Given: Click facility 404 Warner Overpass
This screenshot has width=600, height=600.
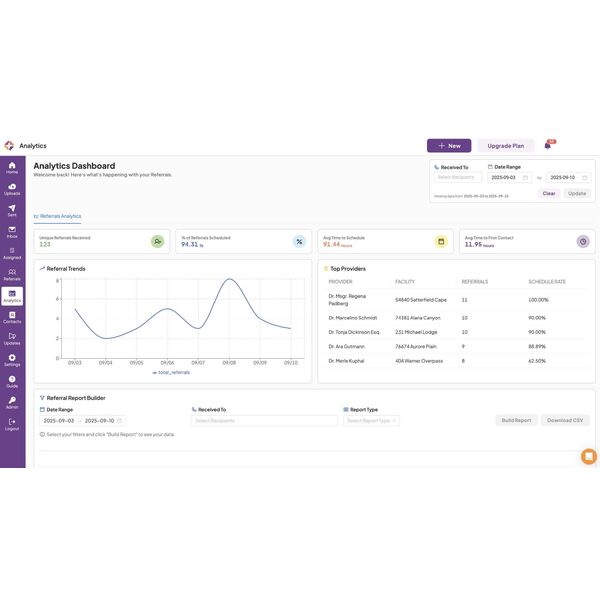Looking at the screenshot, I should point(419,361).
